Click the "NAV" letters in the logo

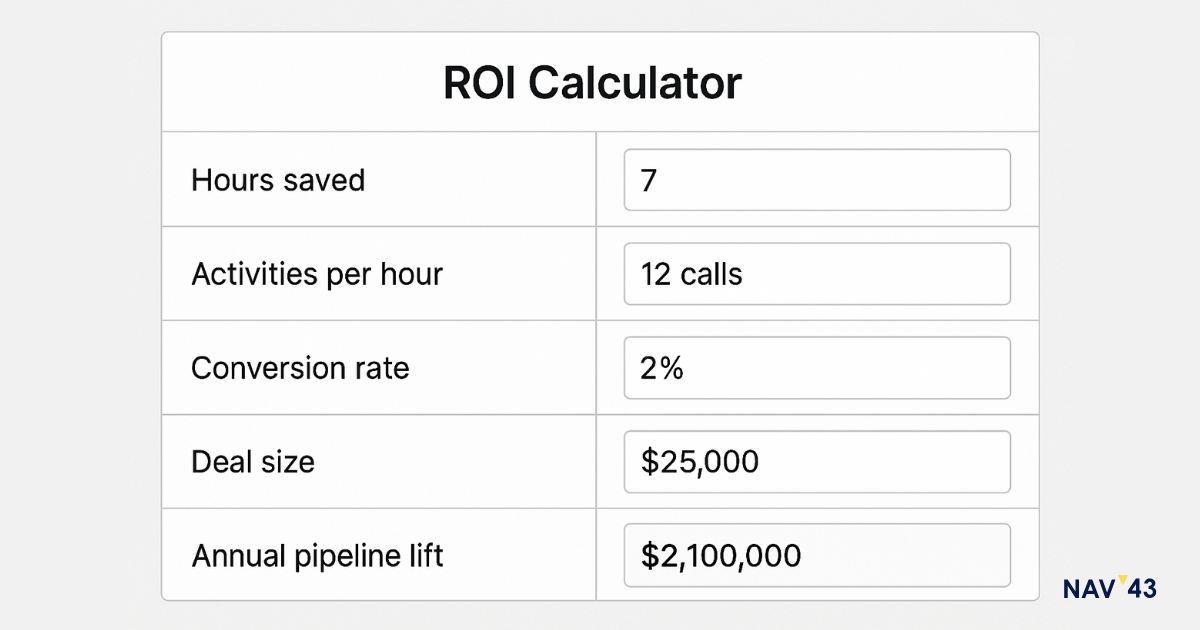pos(1089,590)
